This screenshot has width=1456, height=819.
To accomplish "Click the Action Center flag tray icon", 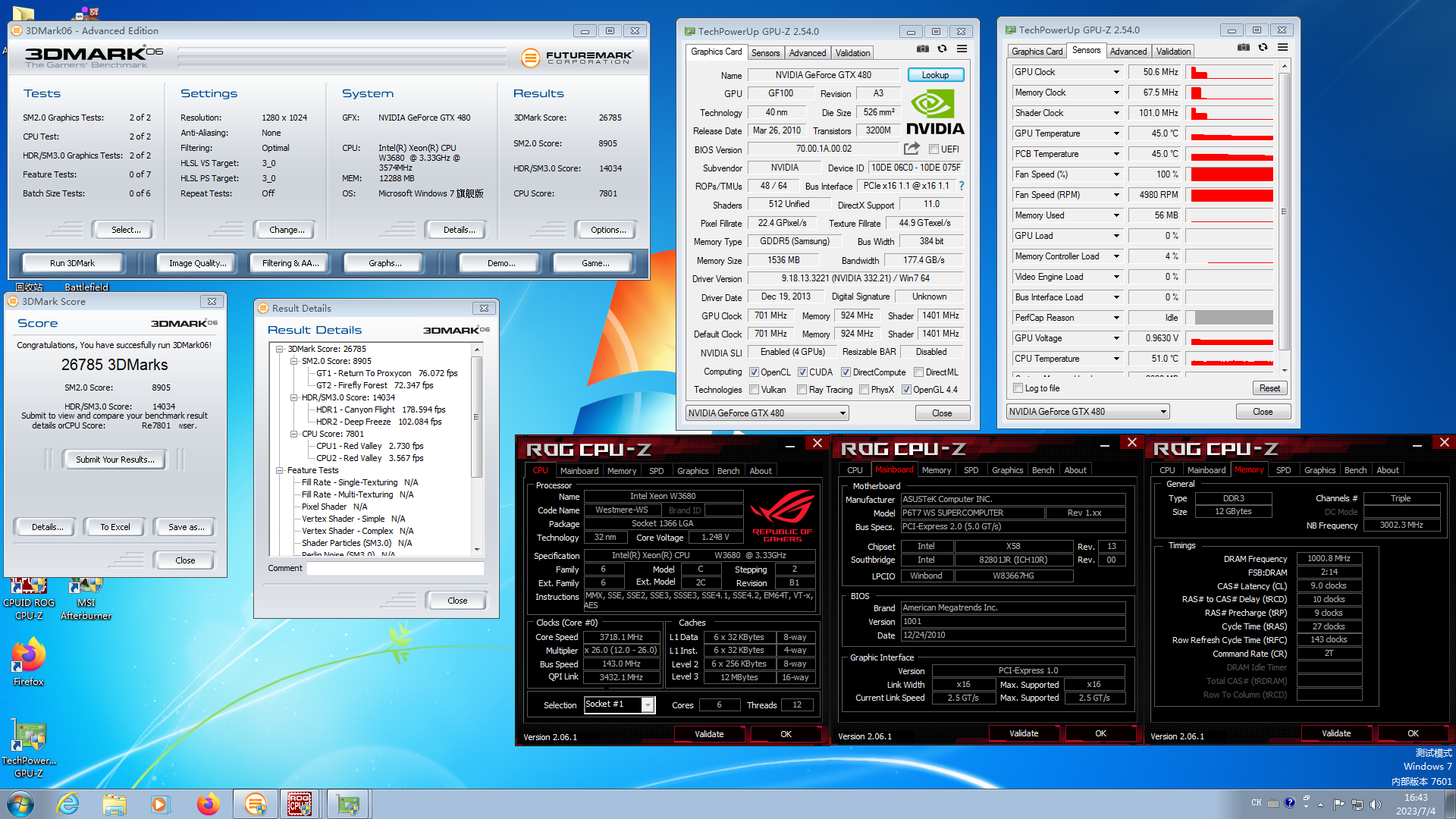I will pyautogui.click(x=1338, y=803).
